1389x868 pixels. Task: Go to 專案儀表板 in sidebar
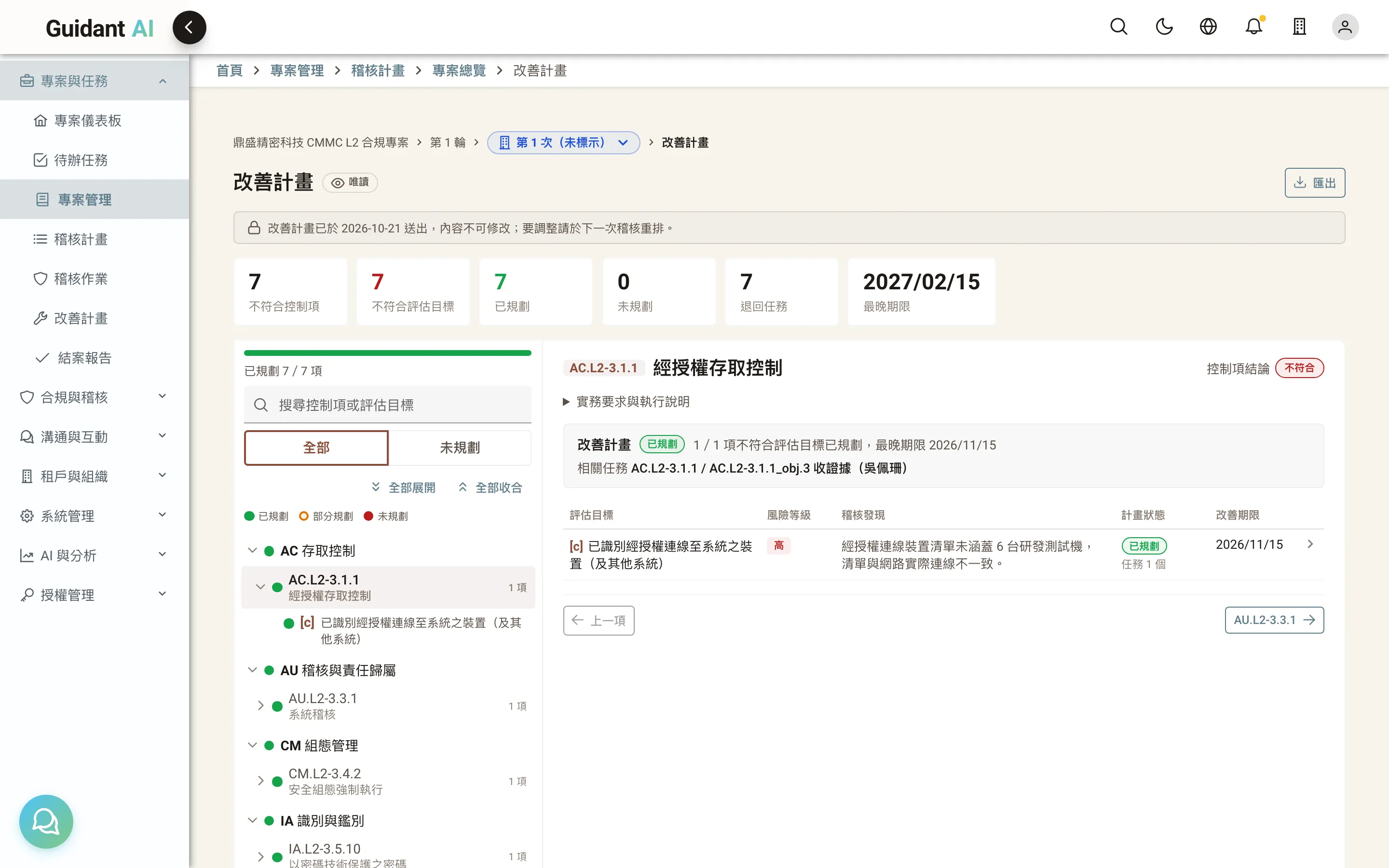pos(94,121)
